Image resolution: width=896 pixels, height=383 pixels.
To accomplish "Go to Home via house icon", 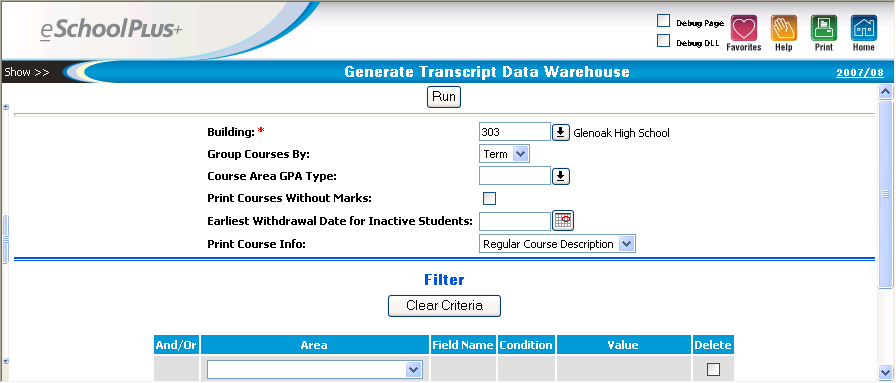I will pos(863,28).
